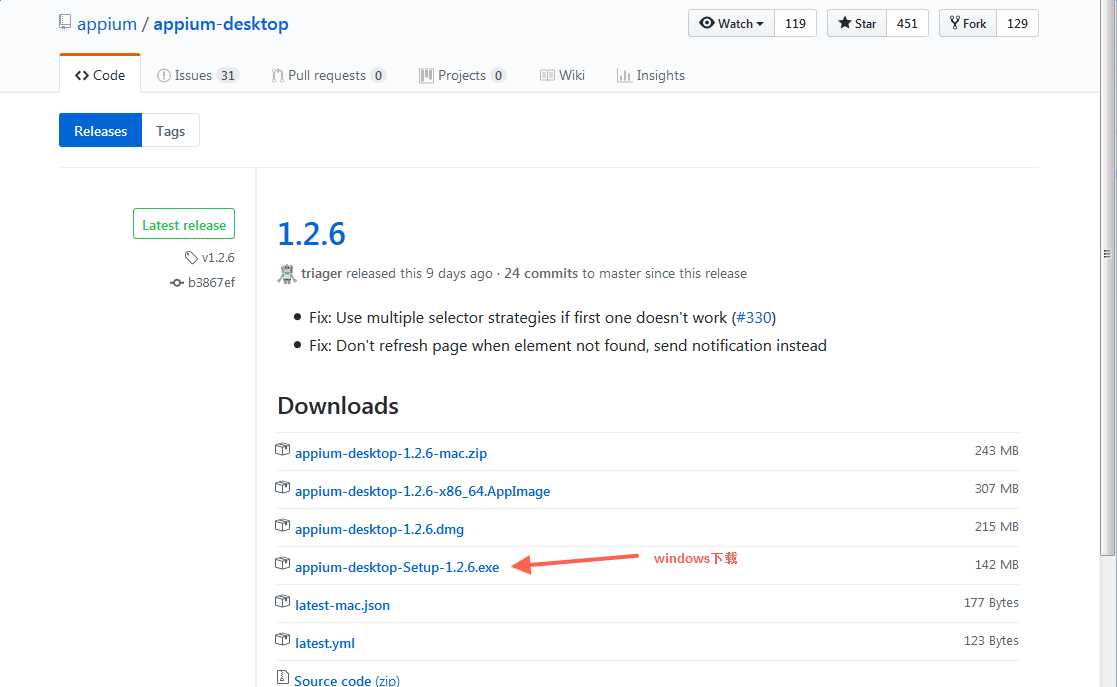Screen dimensions: 1117x687
Task: Click the Insights tab graph icon
Action: pyautogui.click(x=624, y=76)
